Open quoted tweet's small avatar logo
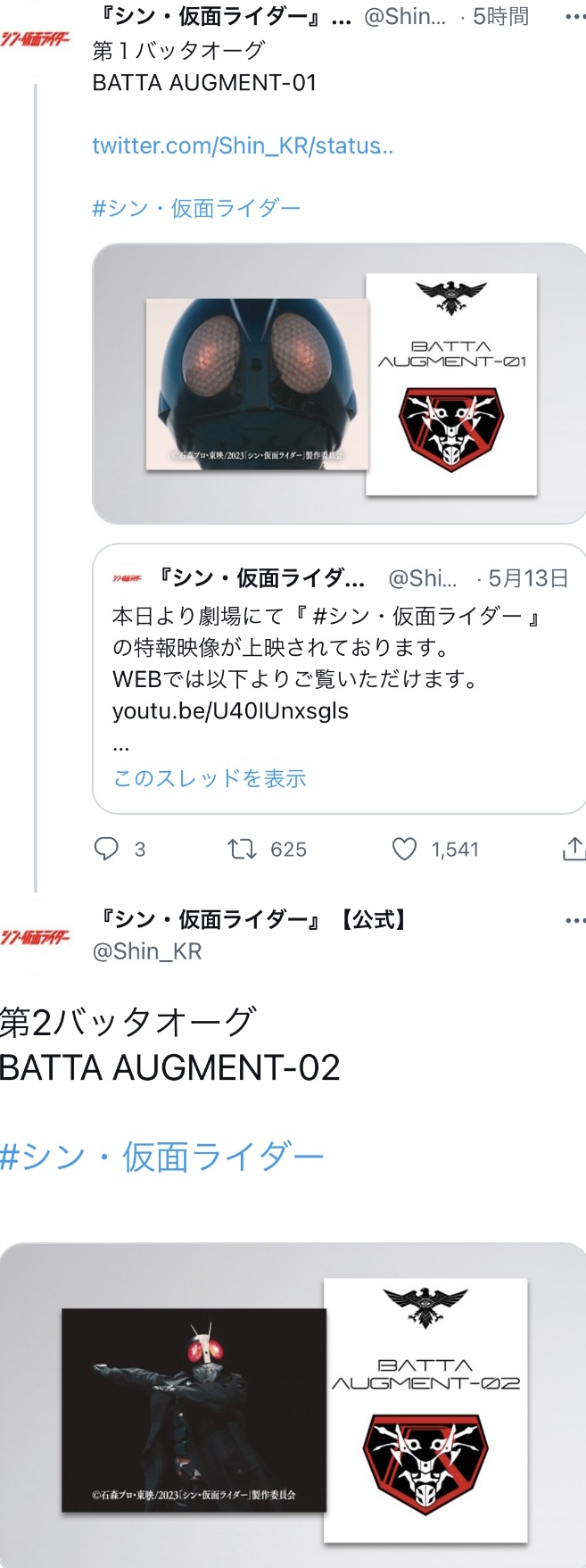 128,578
